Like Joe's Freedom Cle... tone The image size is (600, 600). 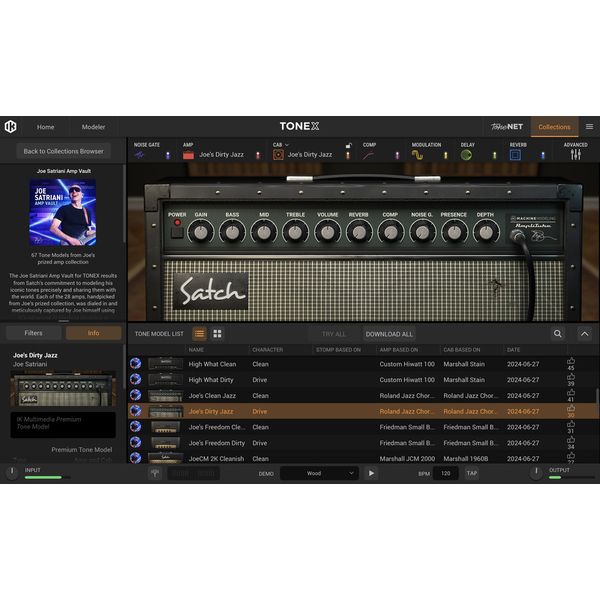point(571,424)
